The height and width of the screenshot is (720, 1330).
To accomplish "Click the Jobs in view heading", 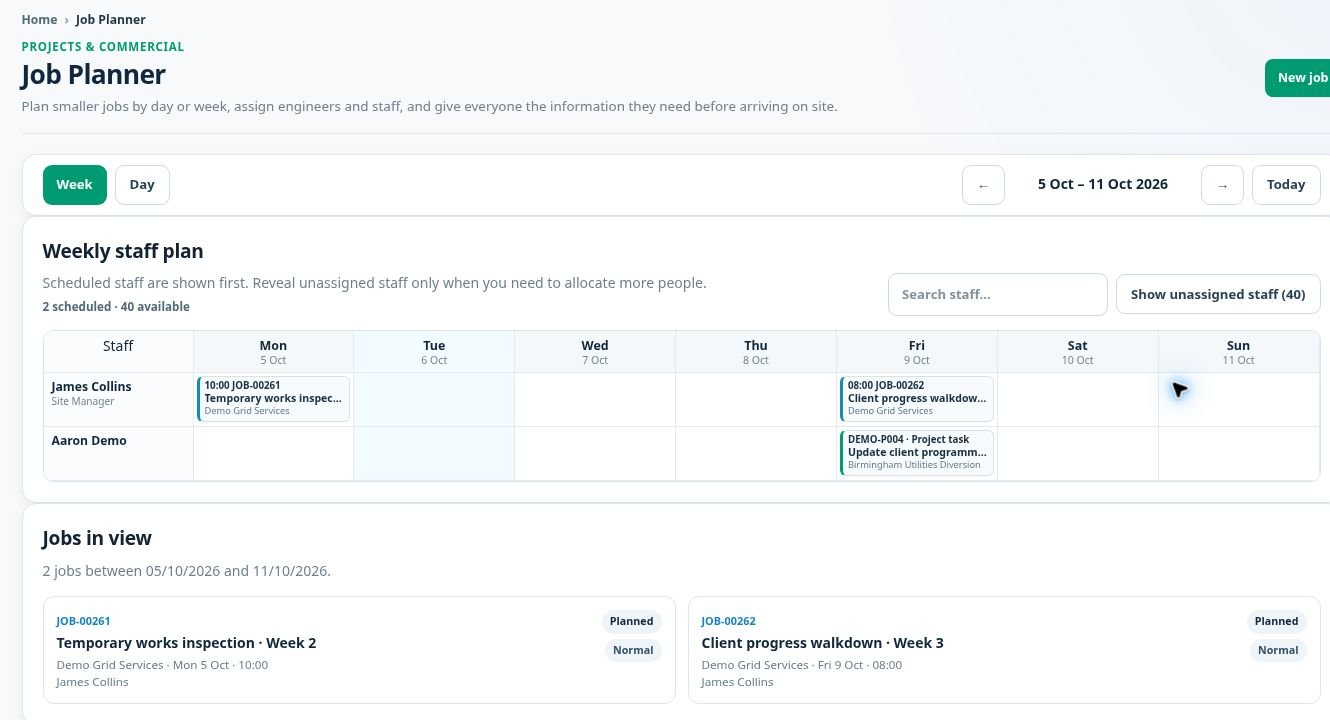I will tap(97, 538).
